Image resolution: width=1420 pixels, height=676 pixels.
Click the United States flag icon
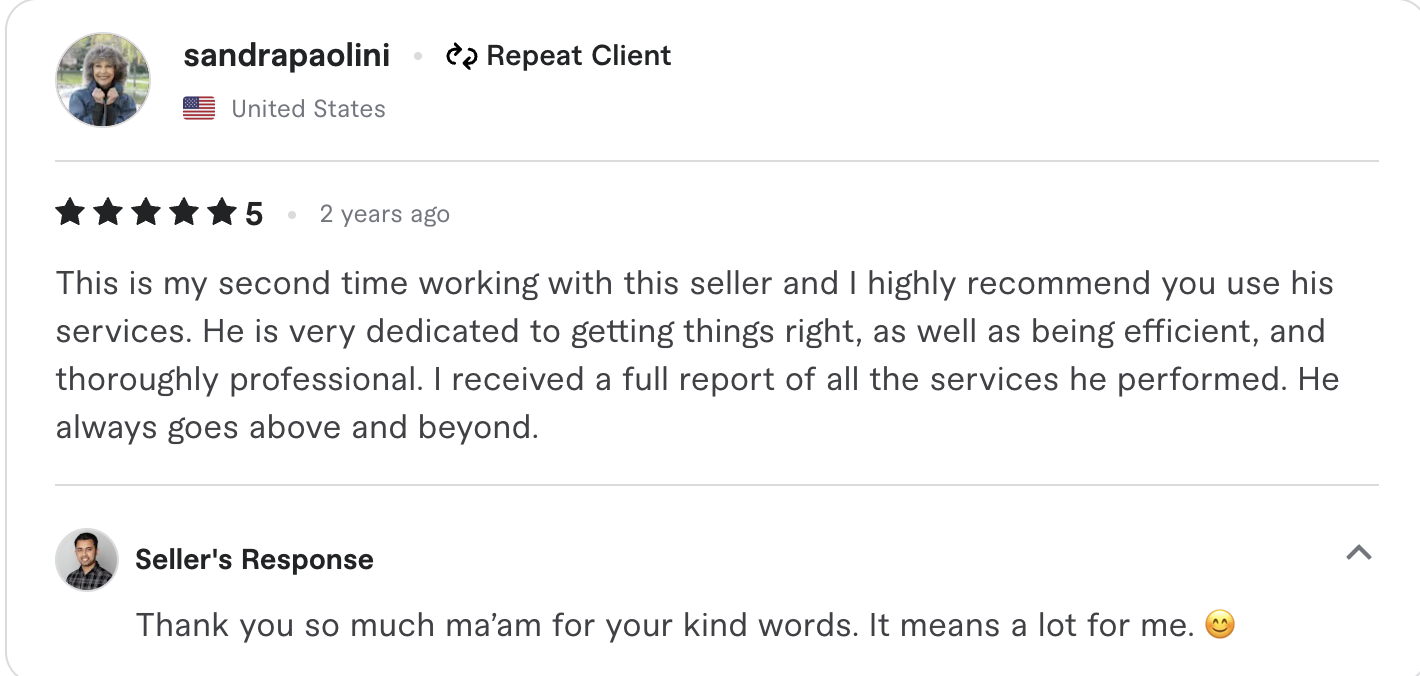(x=197, y=107)
